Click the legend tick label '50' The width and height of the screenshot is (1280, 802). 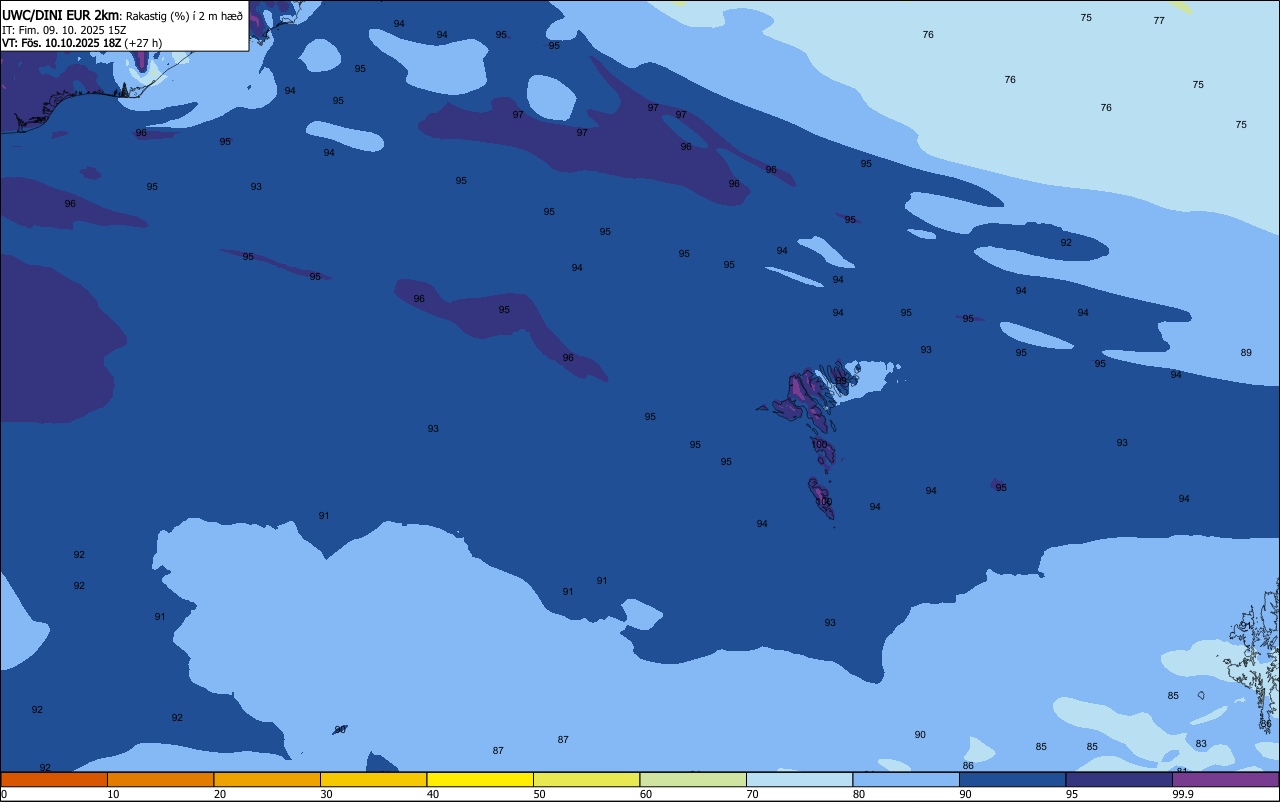coord(540,794)
